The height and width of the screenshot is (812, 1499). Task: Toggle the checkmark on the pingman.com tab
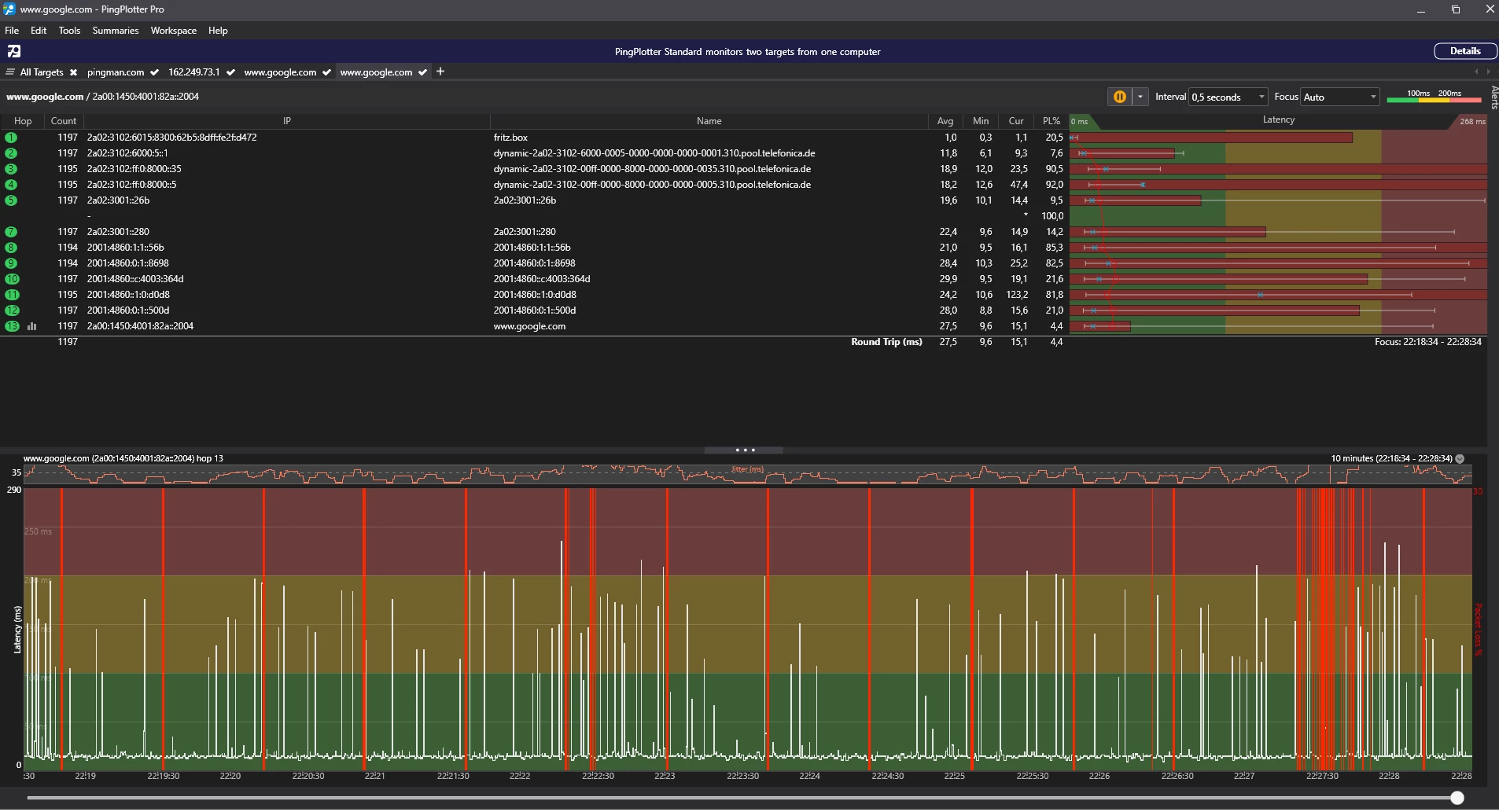click(154, 72)
